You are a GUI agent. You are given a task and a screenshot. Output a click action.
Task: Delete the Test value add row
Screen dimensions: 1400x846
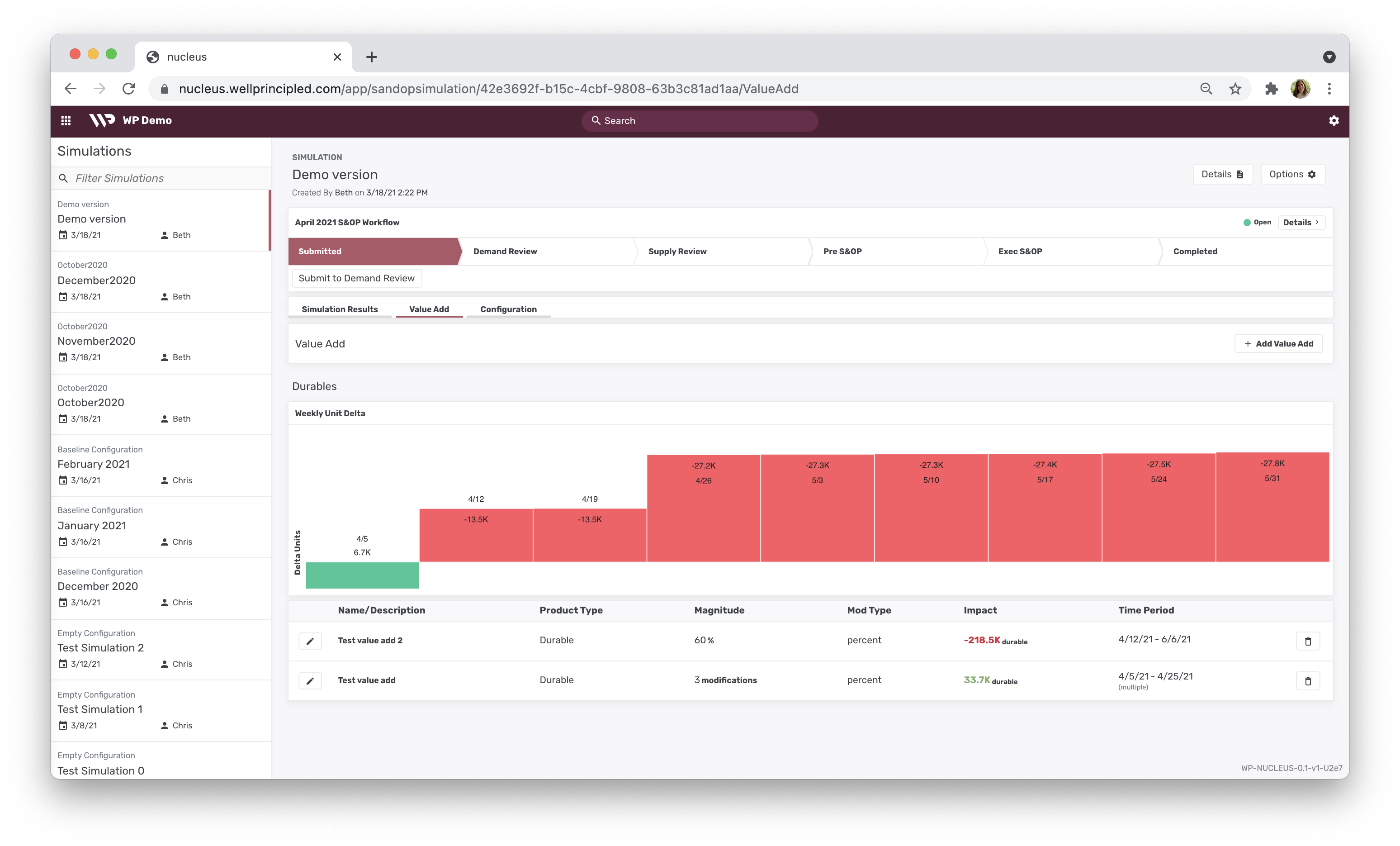click(1309, 680)
